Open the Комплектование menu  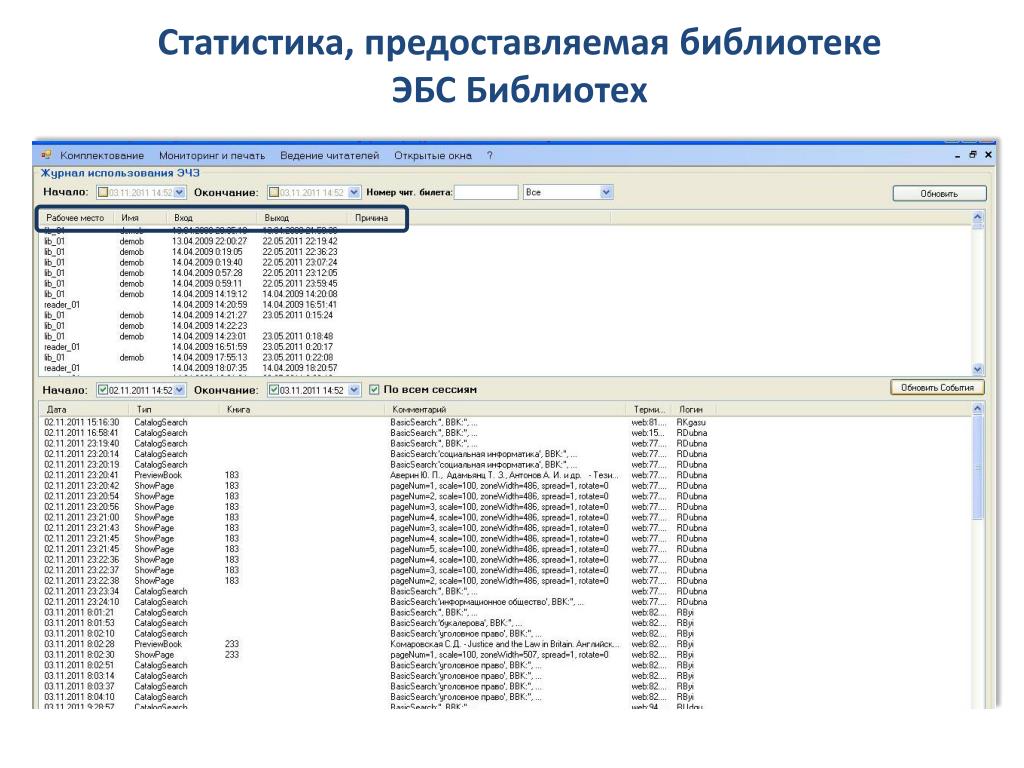102,155
